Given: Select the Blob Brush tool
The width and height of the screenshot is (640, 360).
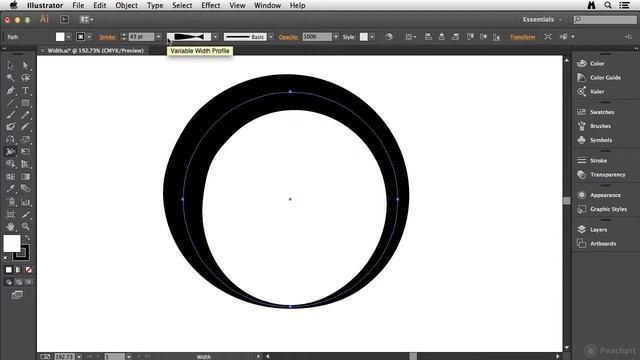Looking at the screenshot, I should (x=10, y=127).
